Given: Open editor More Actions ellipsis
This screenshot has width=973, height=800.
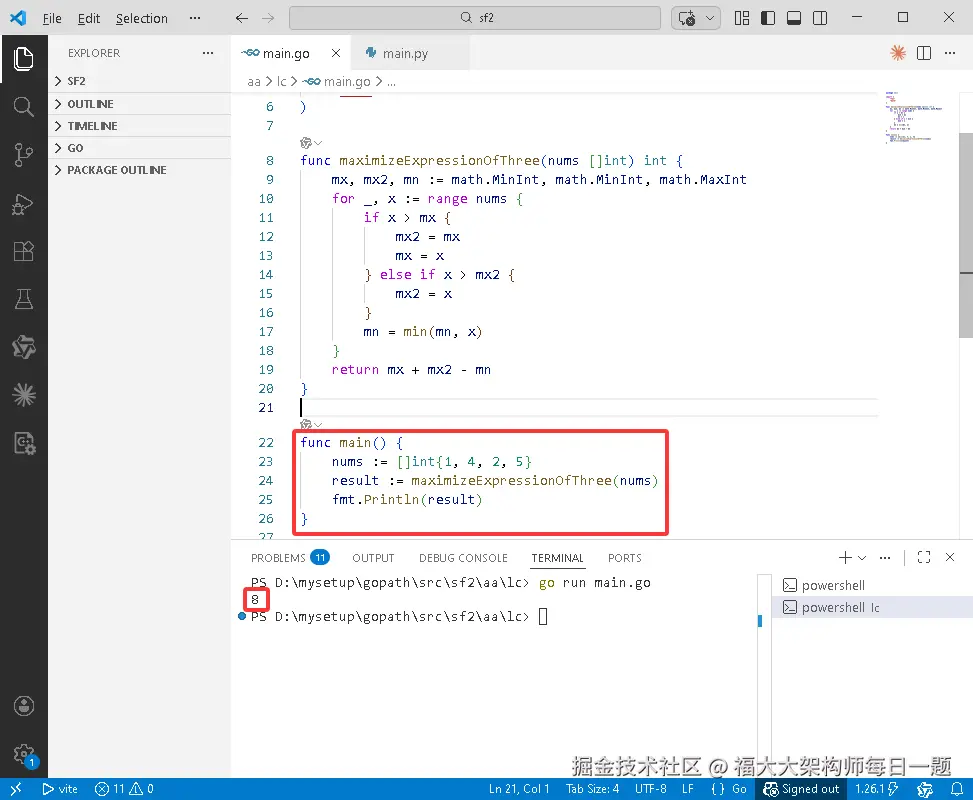Looking at the screenshot, I should (950, 53).
